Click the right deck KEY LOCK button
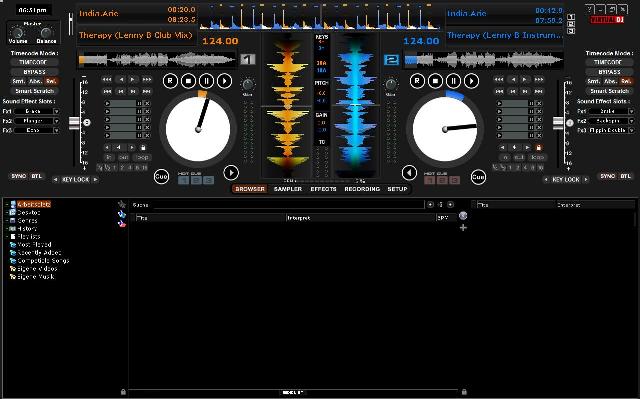640x399 pixels. pos(566,180)
